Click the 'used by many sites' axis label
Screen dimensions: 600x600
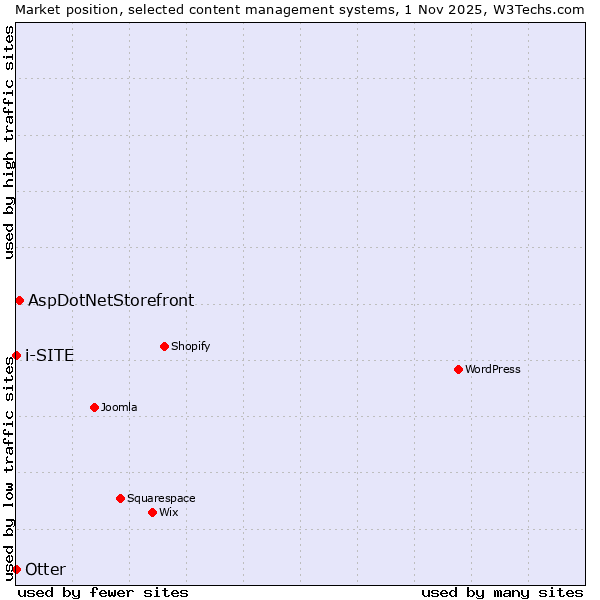pyautogui.click(x=502, y=592)
